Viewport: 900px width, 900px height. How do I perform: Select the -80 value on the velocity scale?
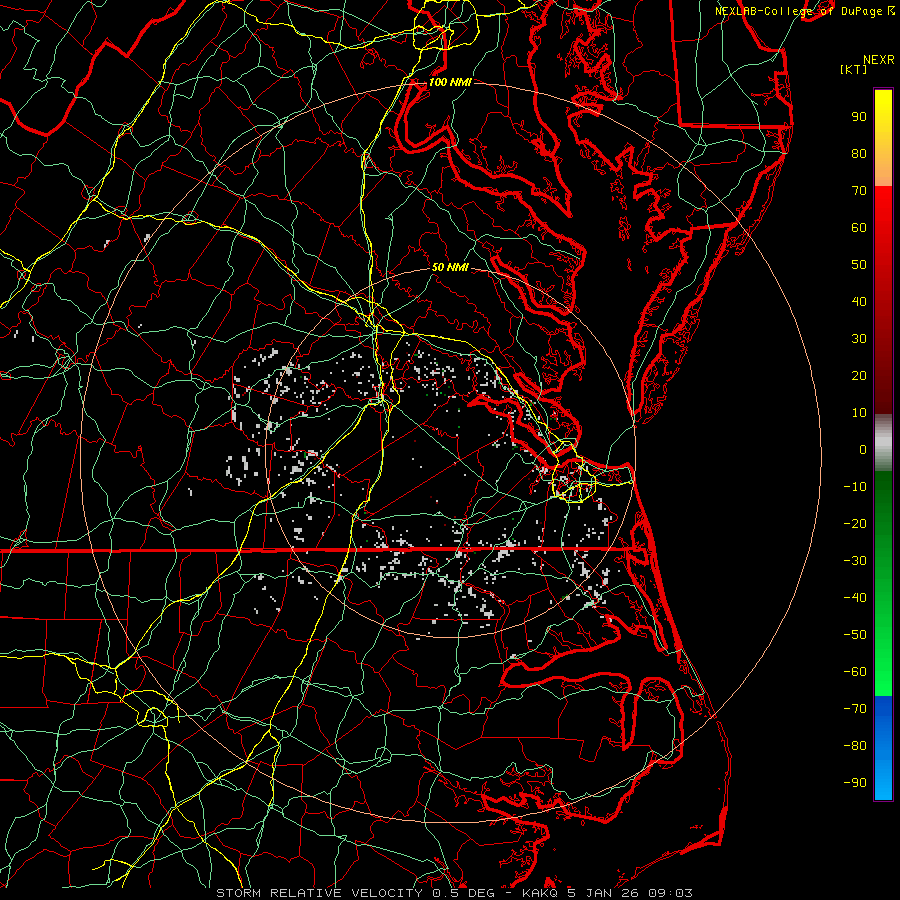click(x=855, y=746)
